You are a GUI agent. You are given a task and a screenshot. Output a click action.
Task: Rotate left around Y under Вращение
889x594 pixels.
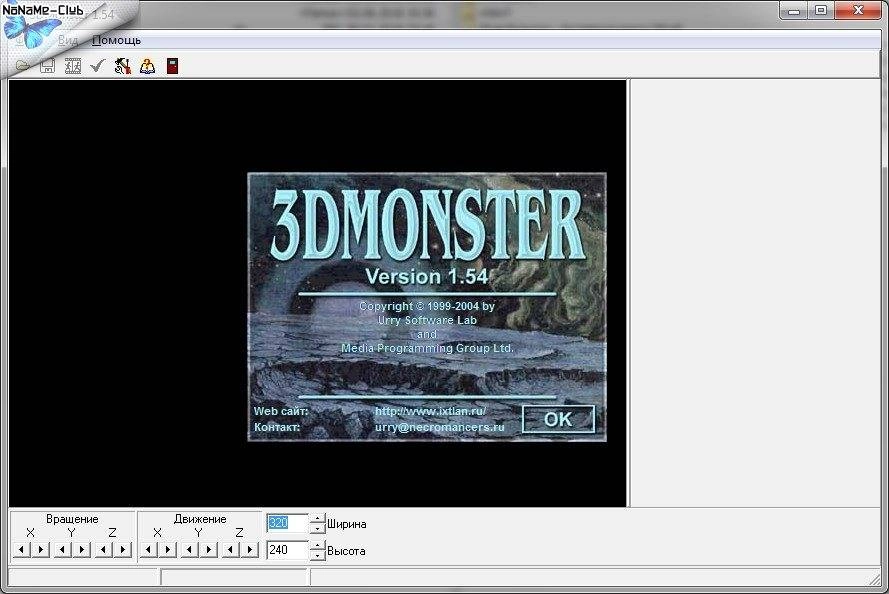click(x=62, y=549)
